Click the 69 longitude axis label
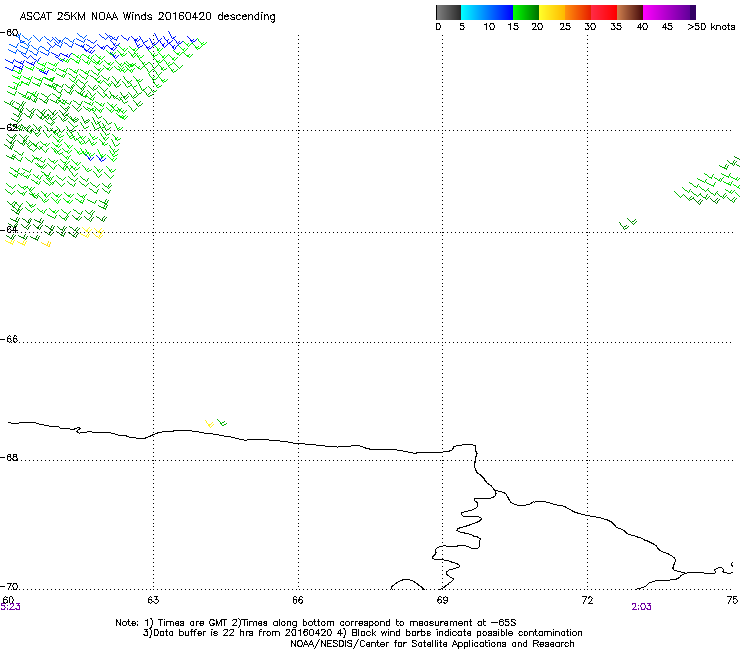 click(x=442, y=600)
